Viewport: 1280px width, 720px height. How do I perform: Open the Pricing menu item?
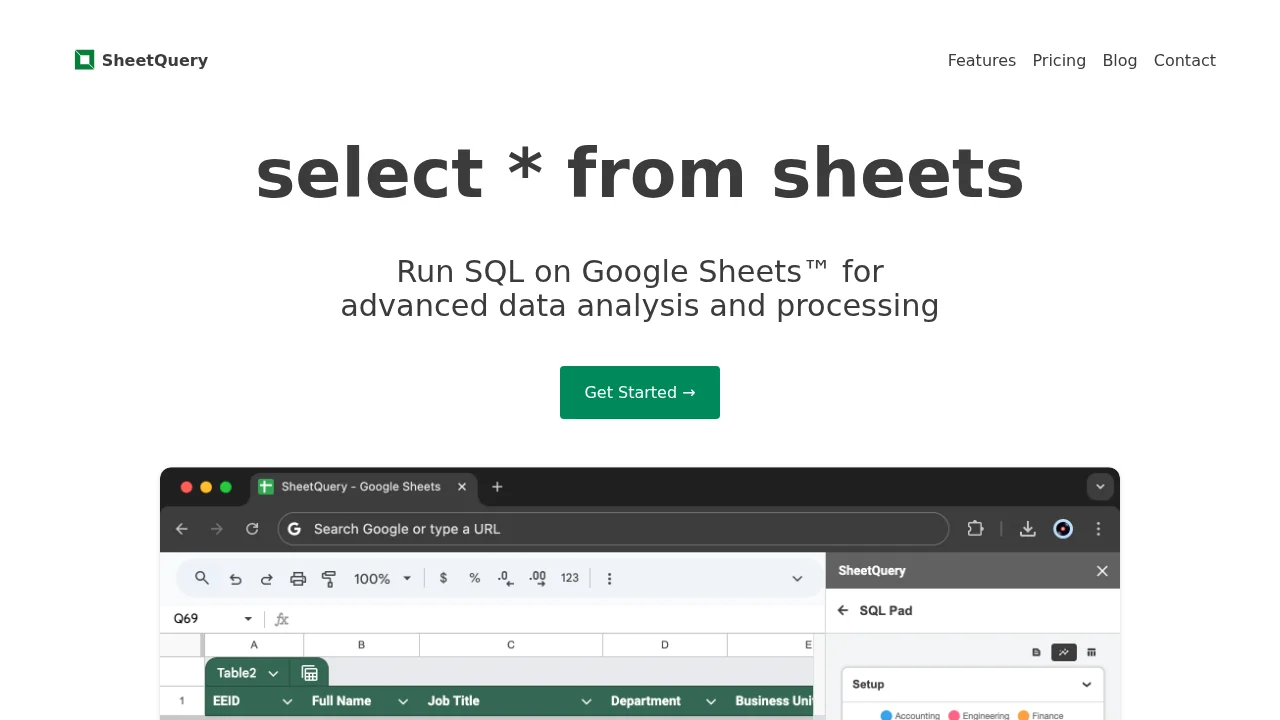point(1059,60)
